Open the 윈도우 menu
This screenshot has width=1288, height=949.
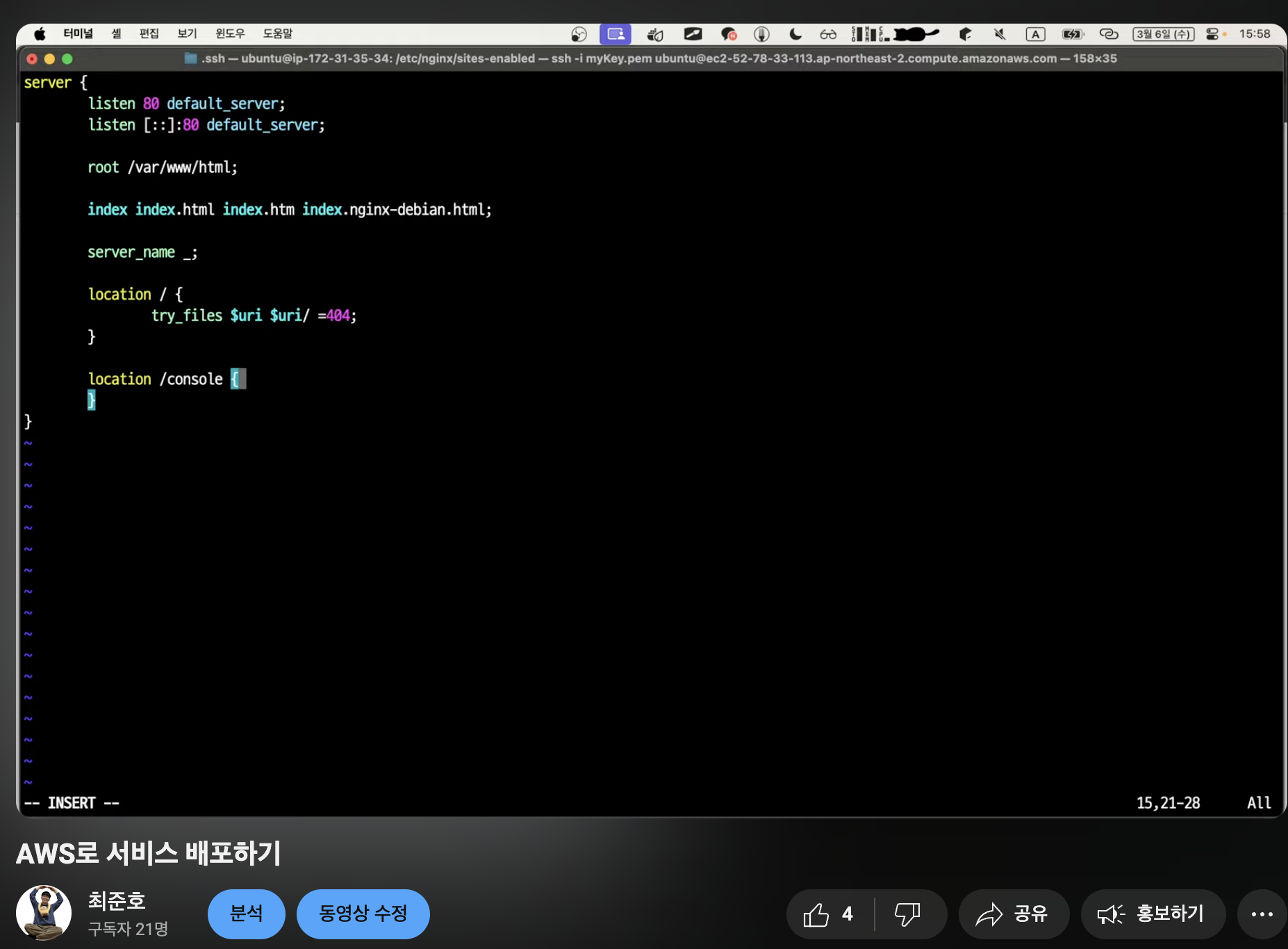(230, 33)
